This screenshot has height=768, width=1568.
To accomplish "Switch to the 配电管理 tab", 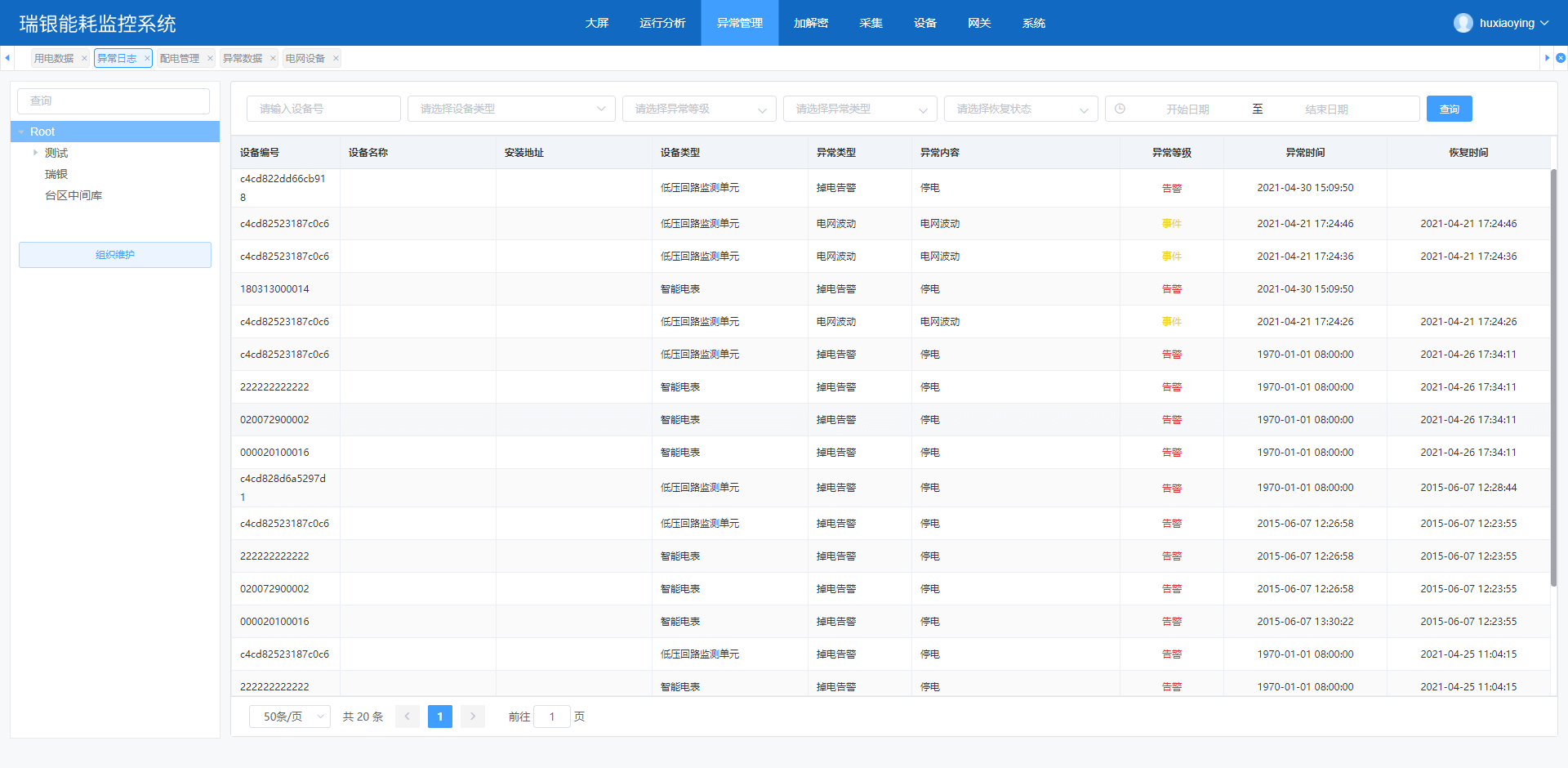I will tap(180, 59).
